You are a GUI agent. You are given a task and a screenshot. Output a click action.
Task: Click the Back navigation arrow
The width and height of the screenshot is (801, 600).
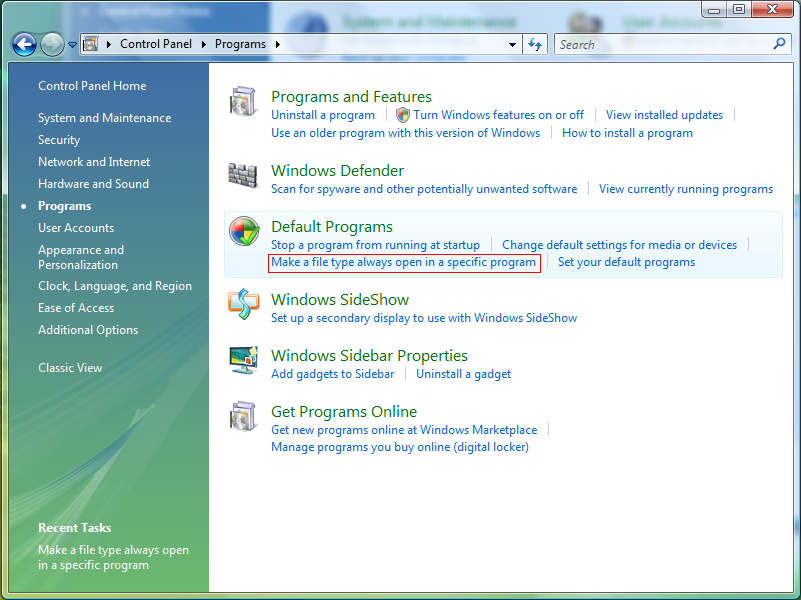click(x=24, y=44)
